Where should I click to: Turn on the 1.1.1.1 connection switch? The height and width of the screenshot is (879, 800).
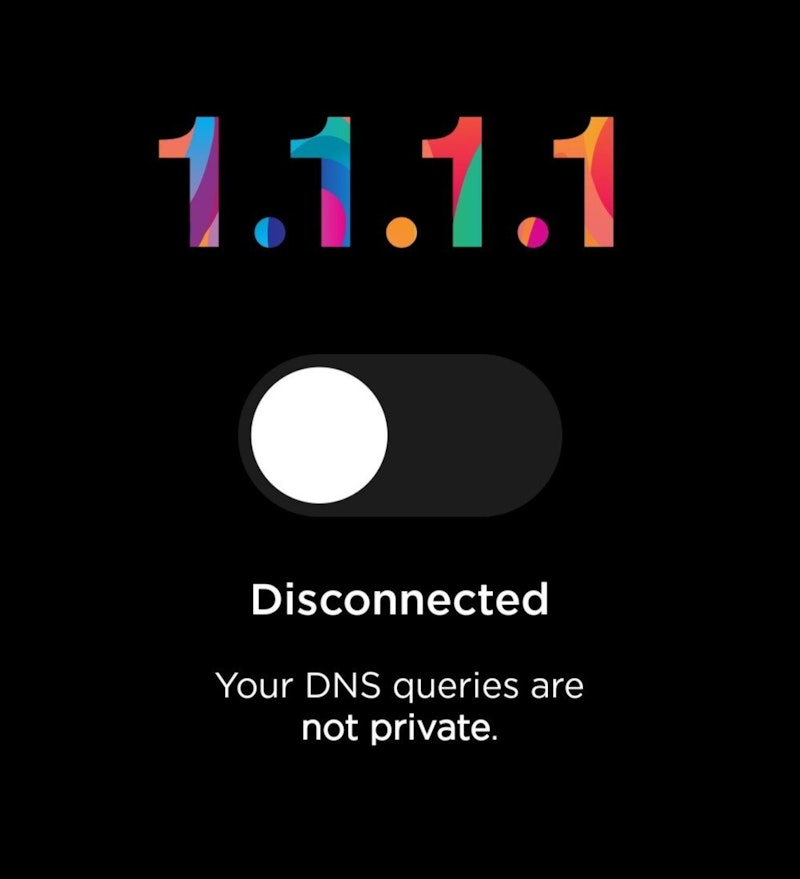coord(400,435)
